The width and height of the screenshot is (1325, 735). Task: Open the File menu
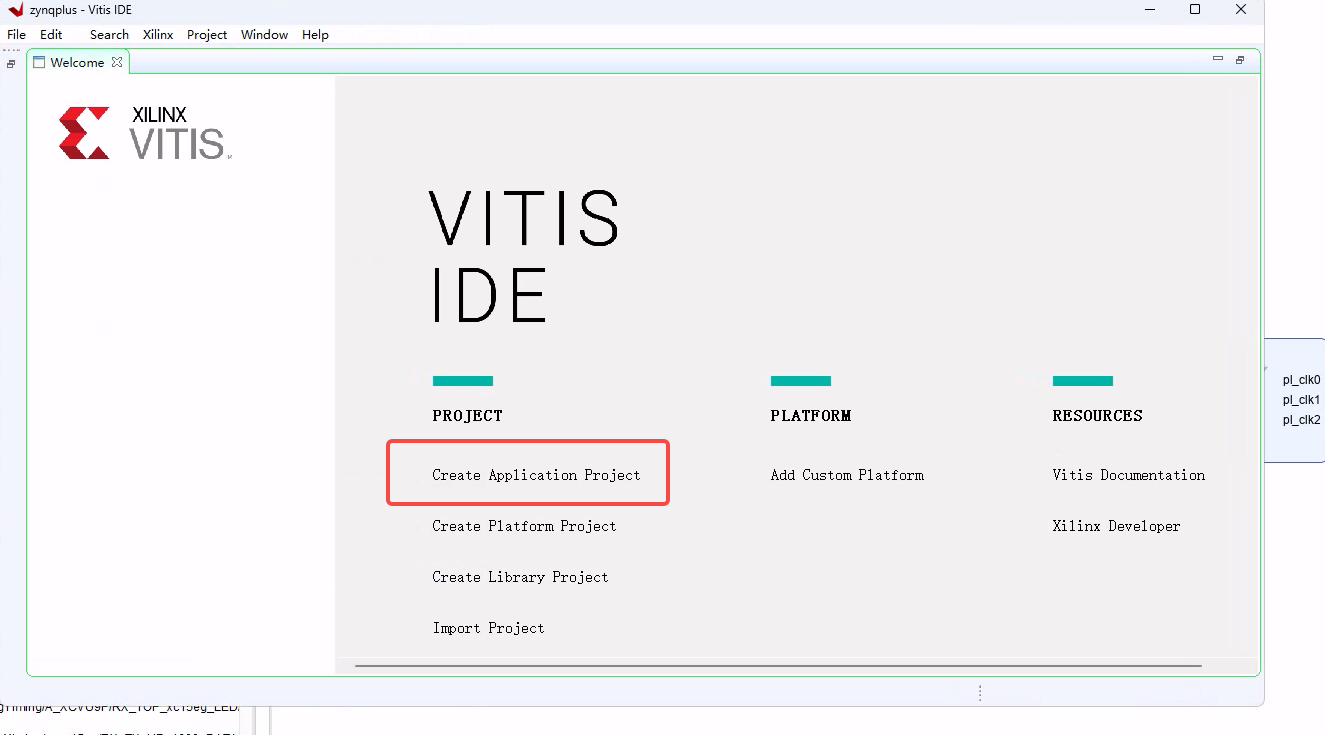pos(16,34)
